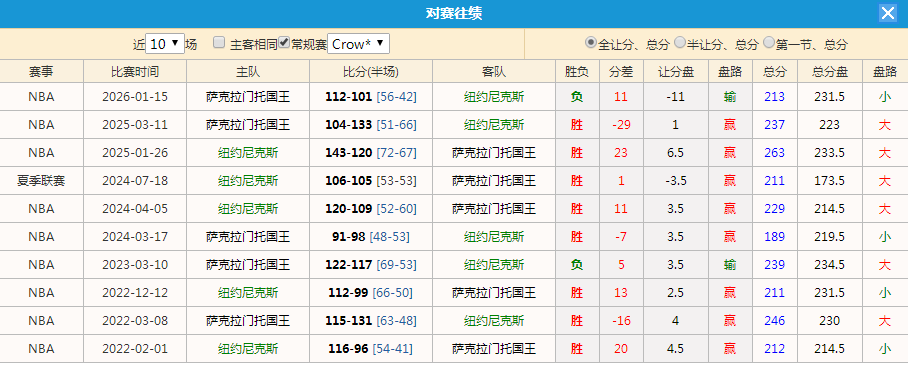Tick the 主客相同 checkbox

point(219,42)
